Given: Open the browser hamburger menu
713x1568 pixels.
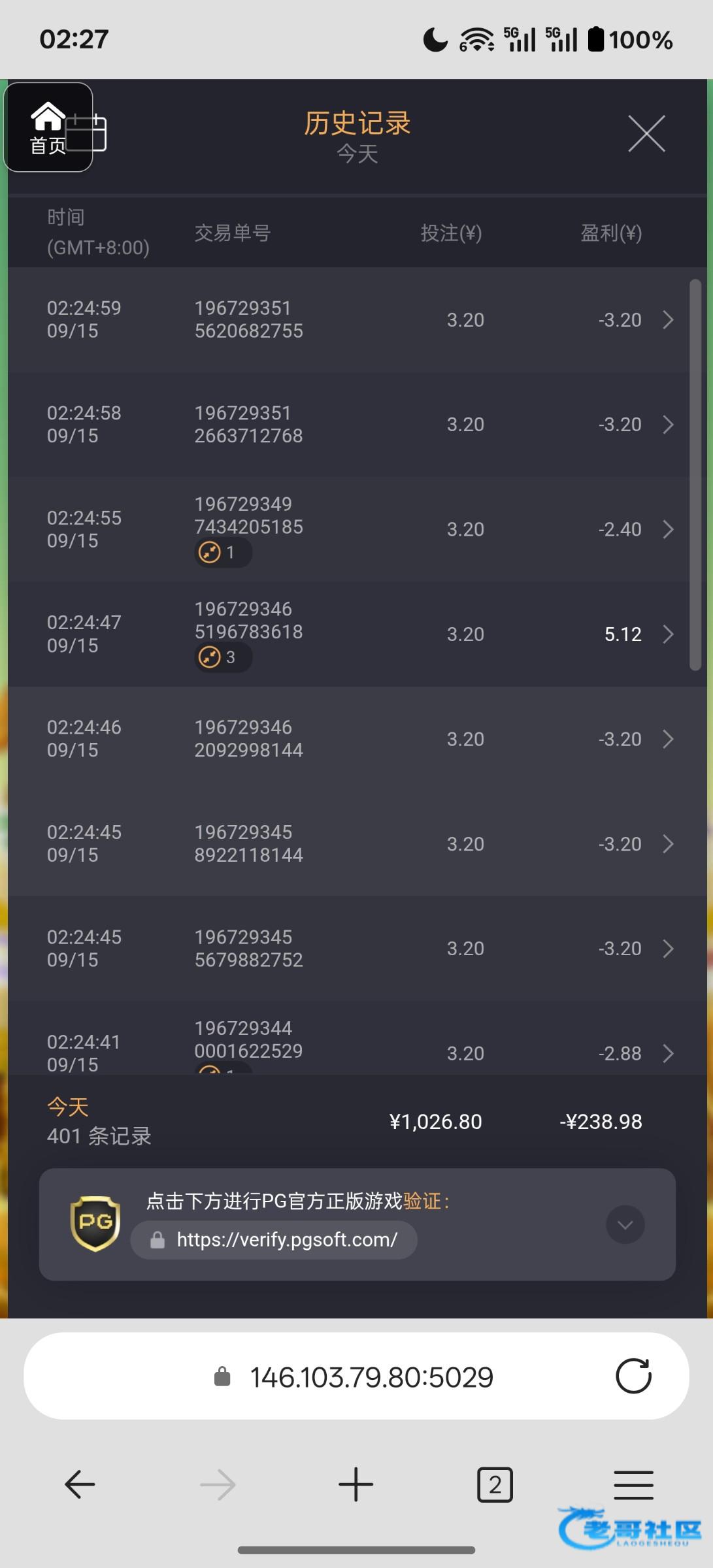Looking at the screenshot, I should pyautogui.click(x=633, y=1484).
